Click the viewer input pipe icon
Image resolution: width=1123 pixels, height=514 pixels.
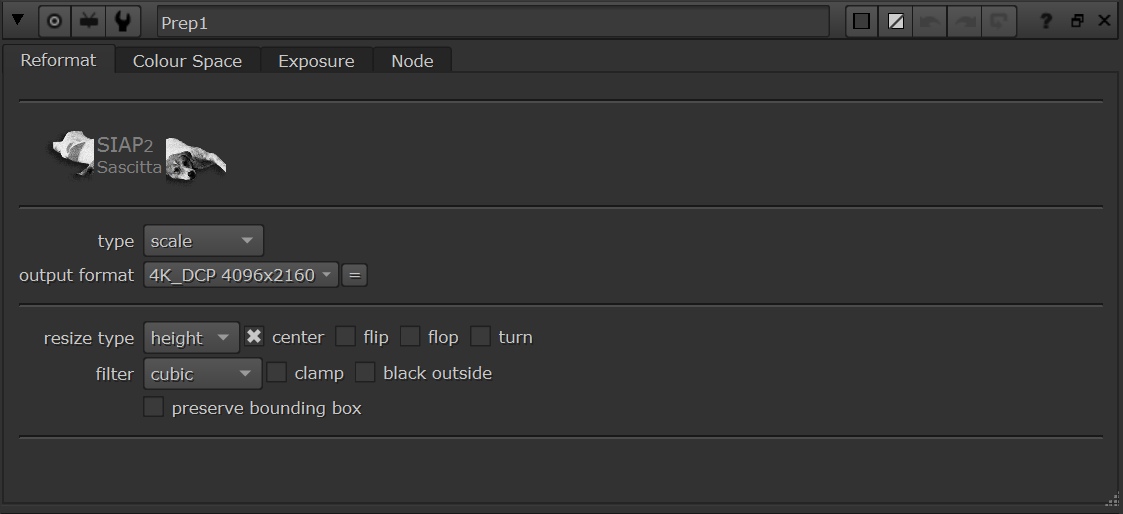pos(89,21)
